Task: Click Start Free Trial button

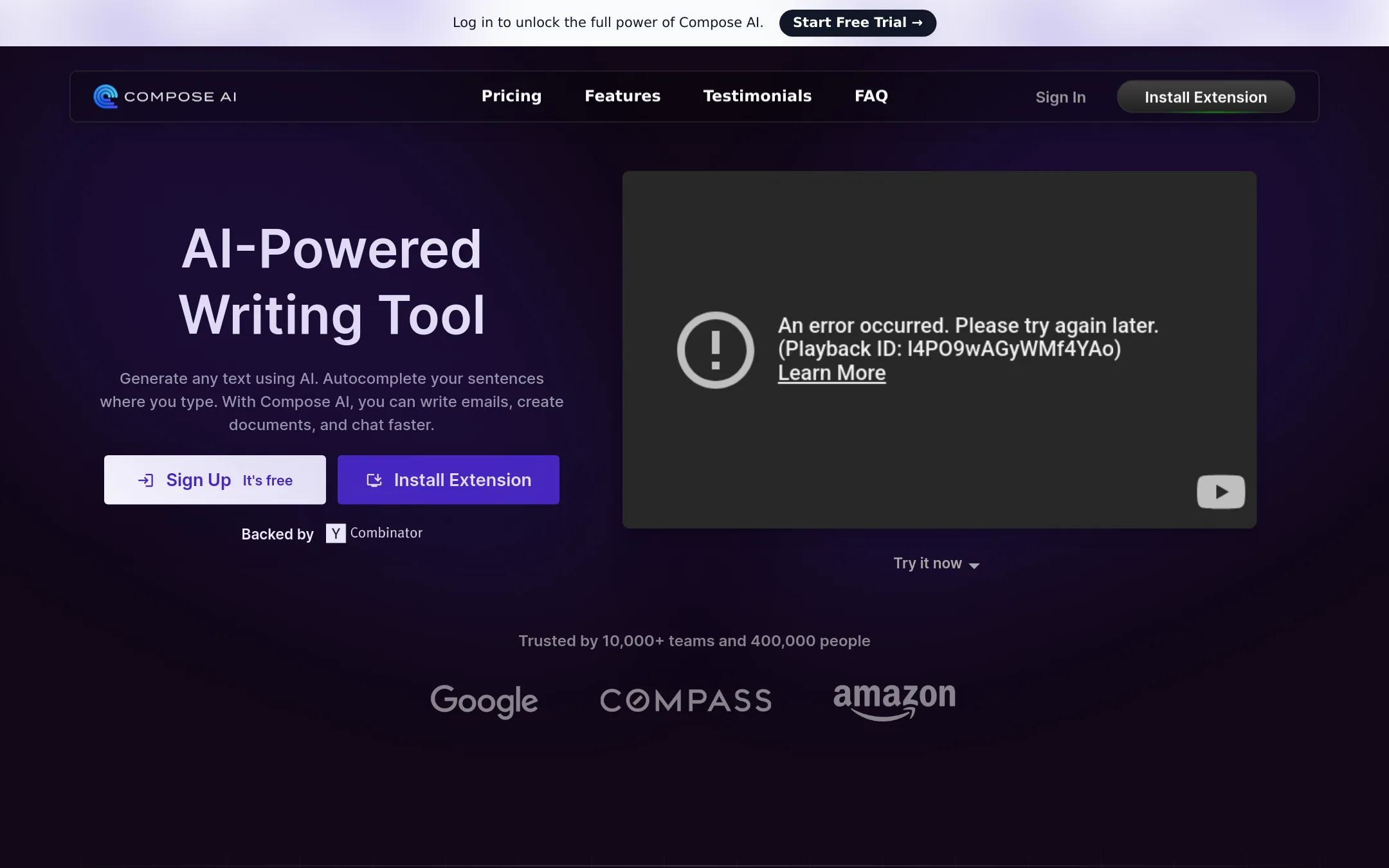Action: (858, 23)
